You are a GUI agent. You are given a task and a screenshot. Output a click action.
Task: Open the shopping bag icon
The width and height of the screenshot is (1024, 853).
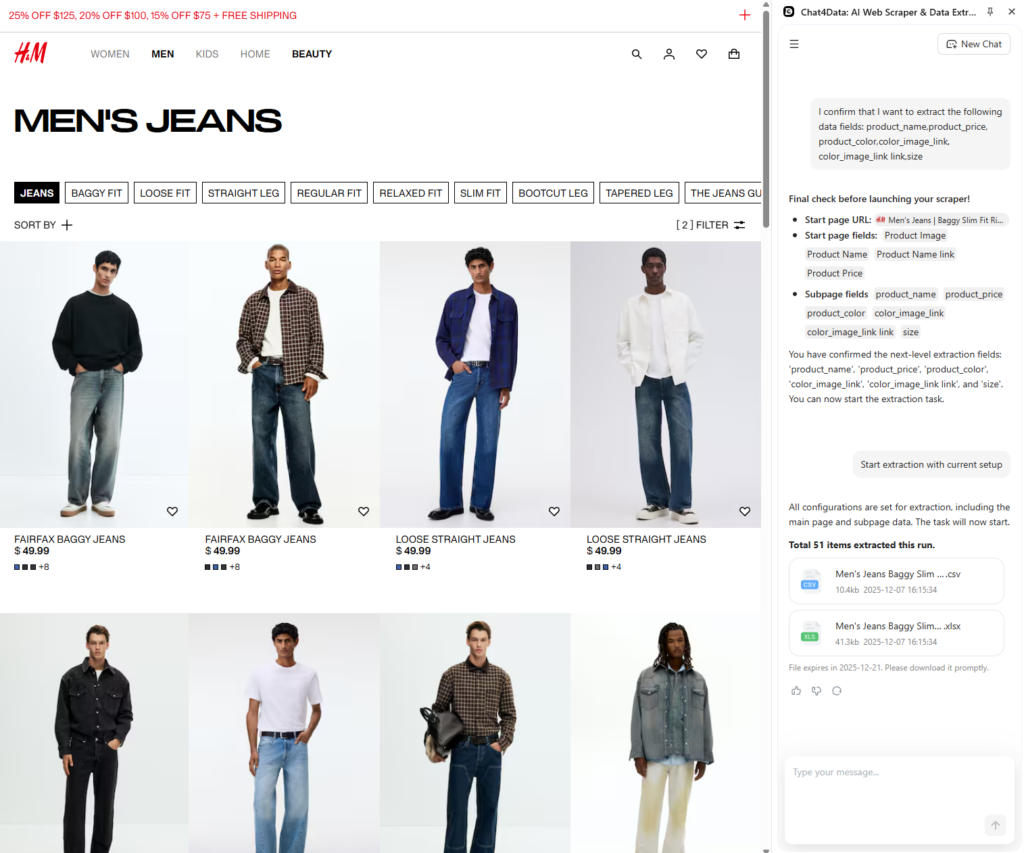pyautogui.click(x=734, y=54)
